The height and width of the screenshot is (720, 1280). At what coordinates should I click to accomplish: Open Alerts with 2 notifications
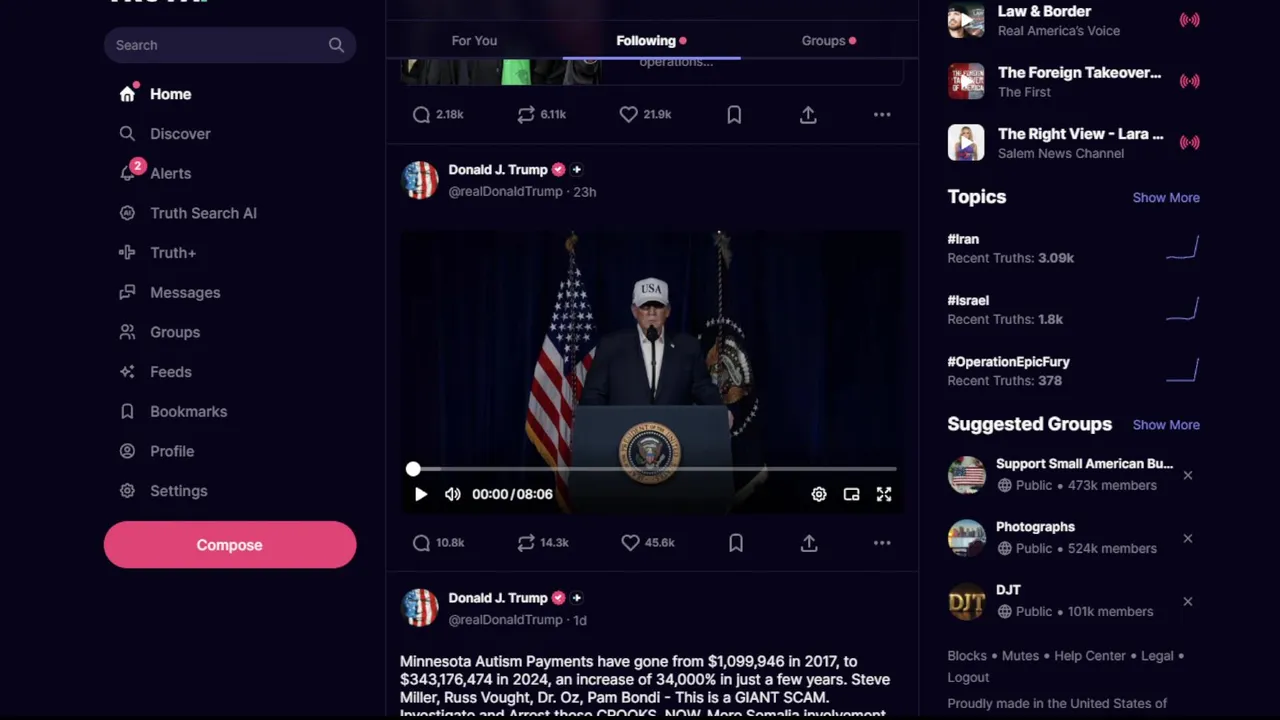click(x=155, y=172)
